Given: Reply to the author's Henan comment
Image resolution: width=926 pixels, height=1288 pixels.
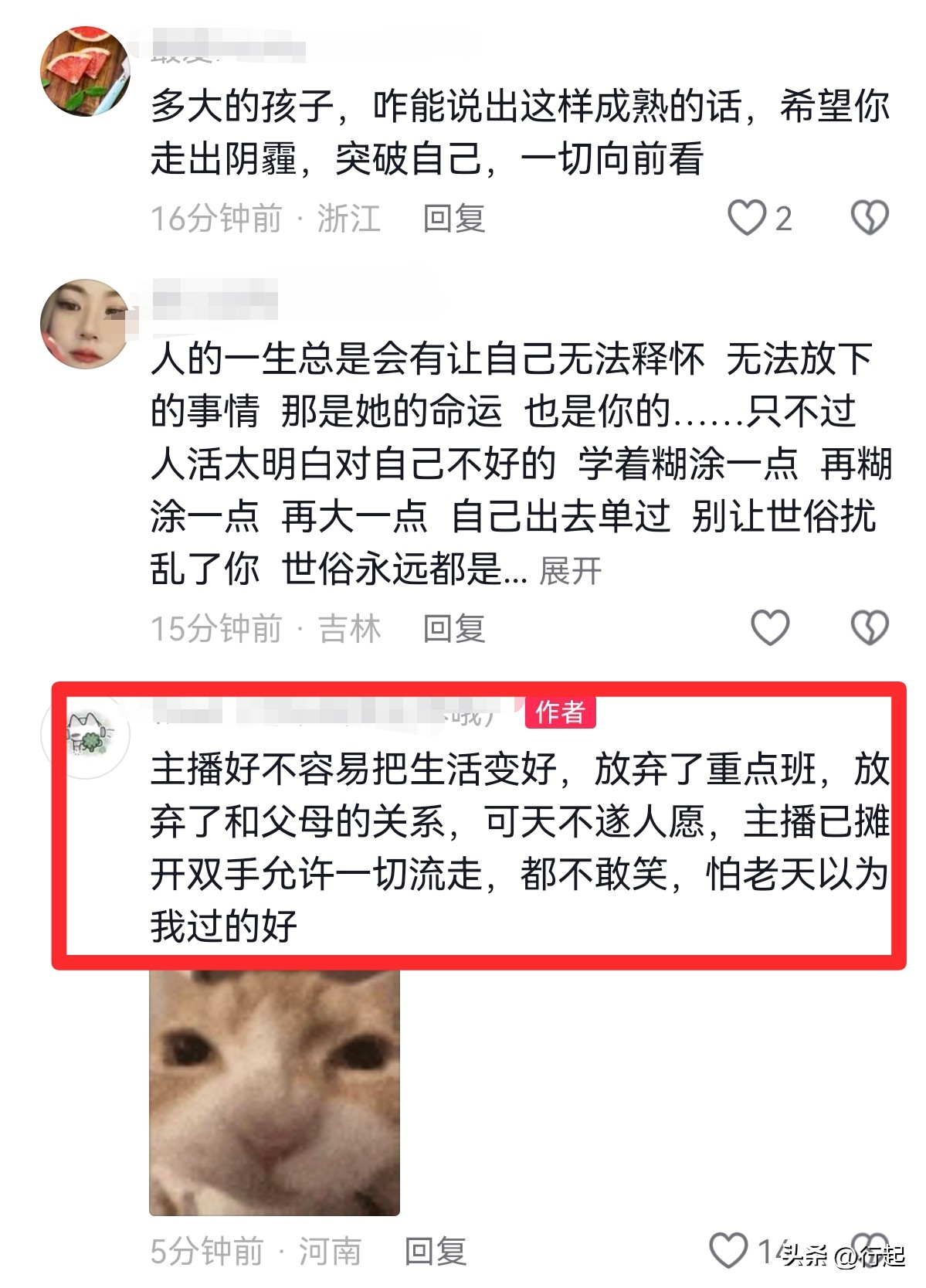Looking at the screenshot, I should [x=436, y=1251].
